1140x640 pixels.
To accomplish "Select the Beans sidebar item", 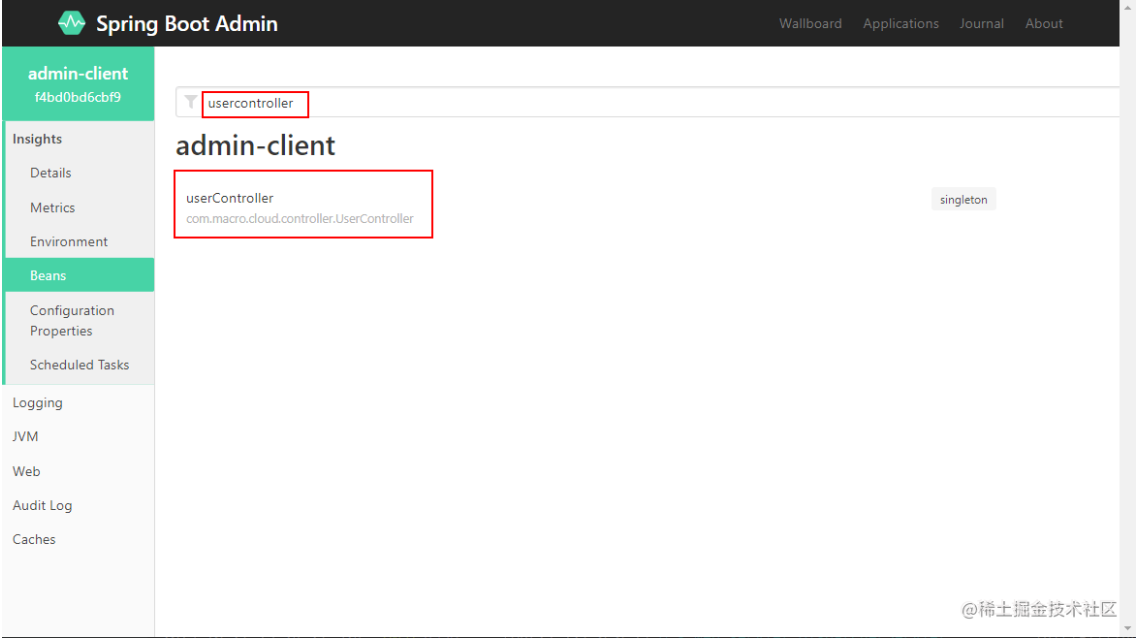I will coord(79,275).
